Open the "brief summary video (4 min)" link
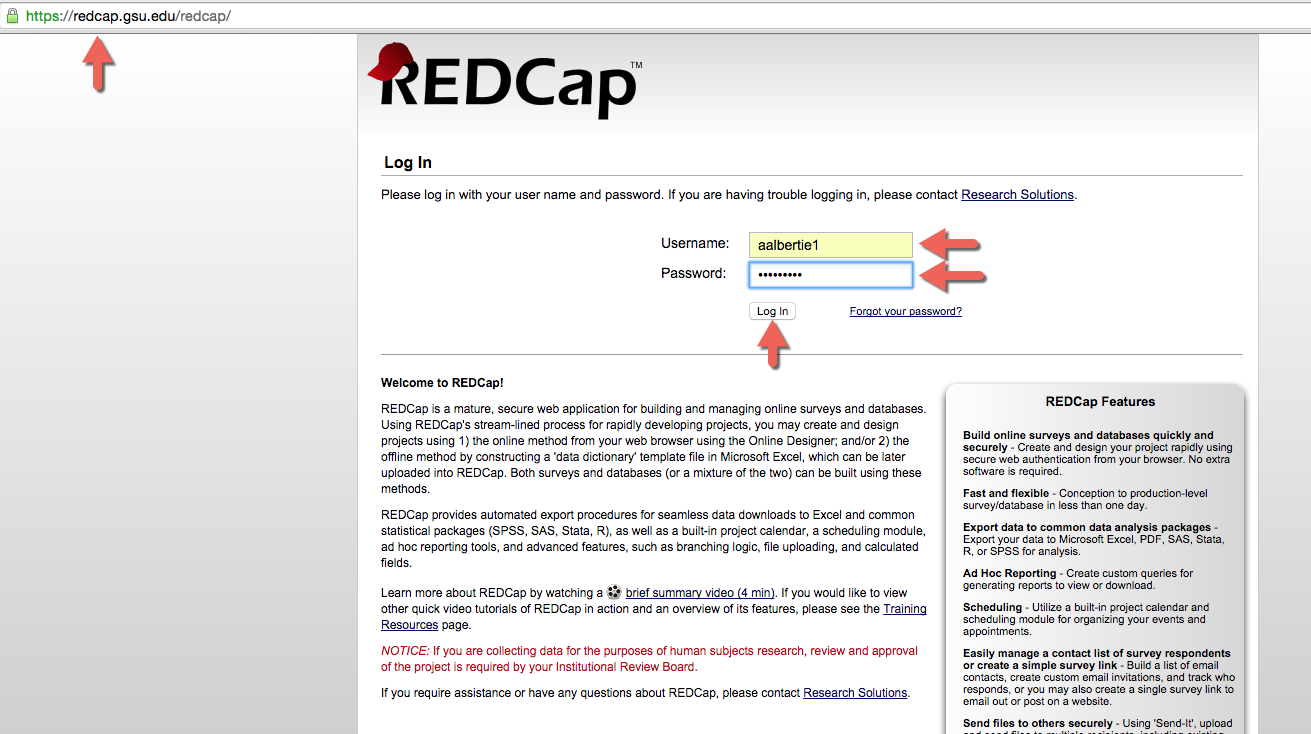Image resolution: width=1311 pixels, height=734 pixels. coord(698,592)
